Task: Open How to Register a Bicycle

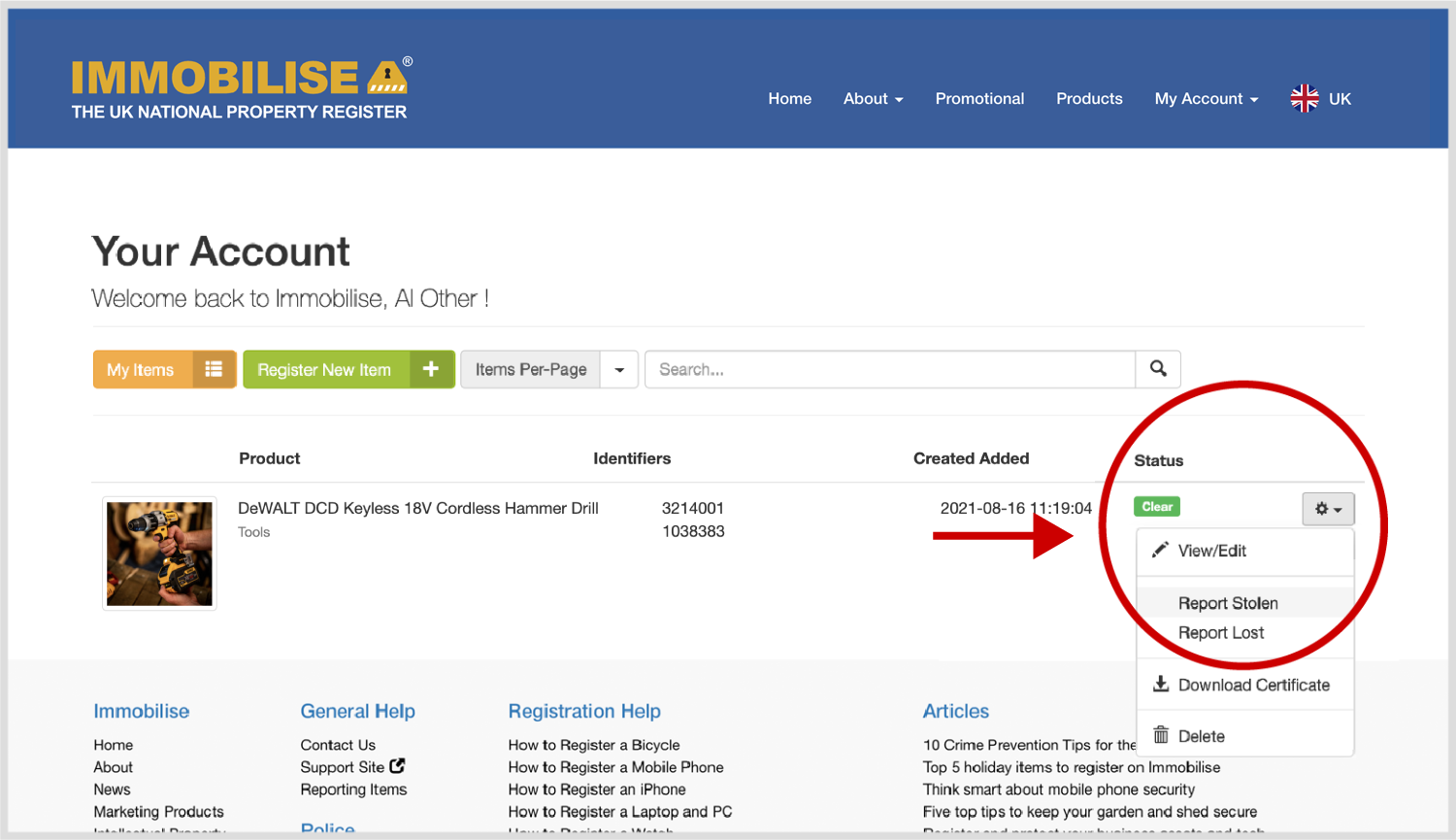Action: pos(594,745)
